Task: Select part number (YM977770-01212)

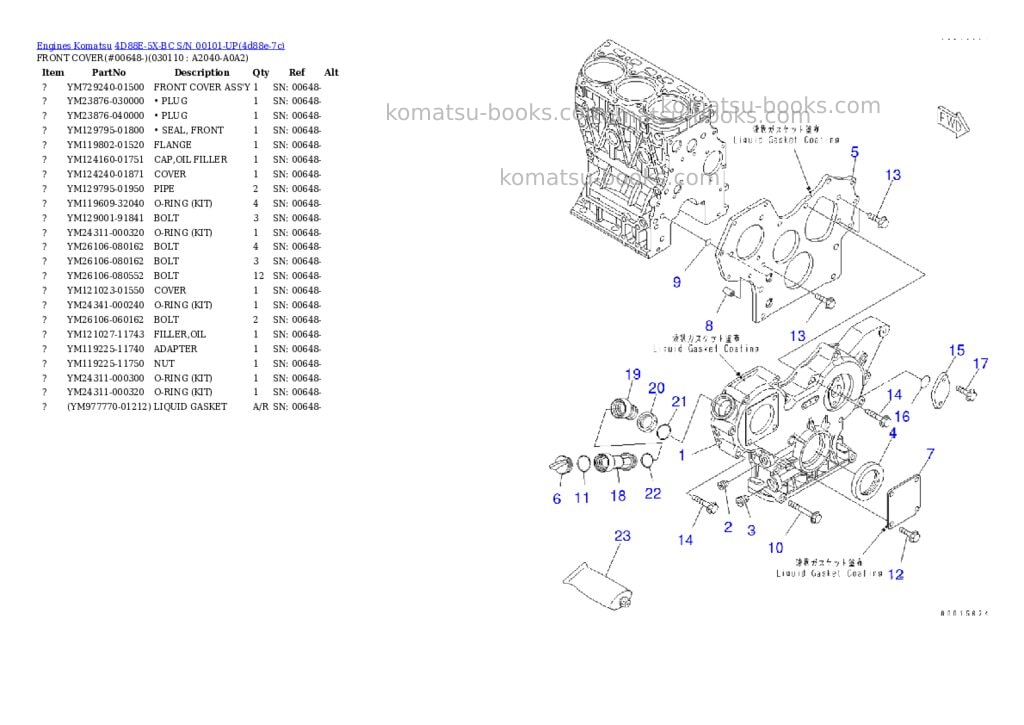Action: pyautogui.click(x=109, y=407)
